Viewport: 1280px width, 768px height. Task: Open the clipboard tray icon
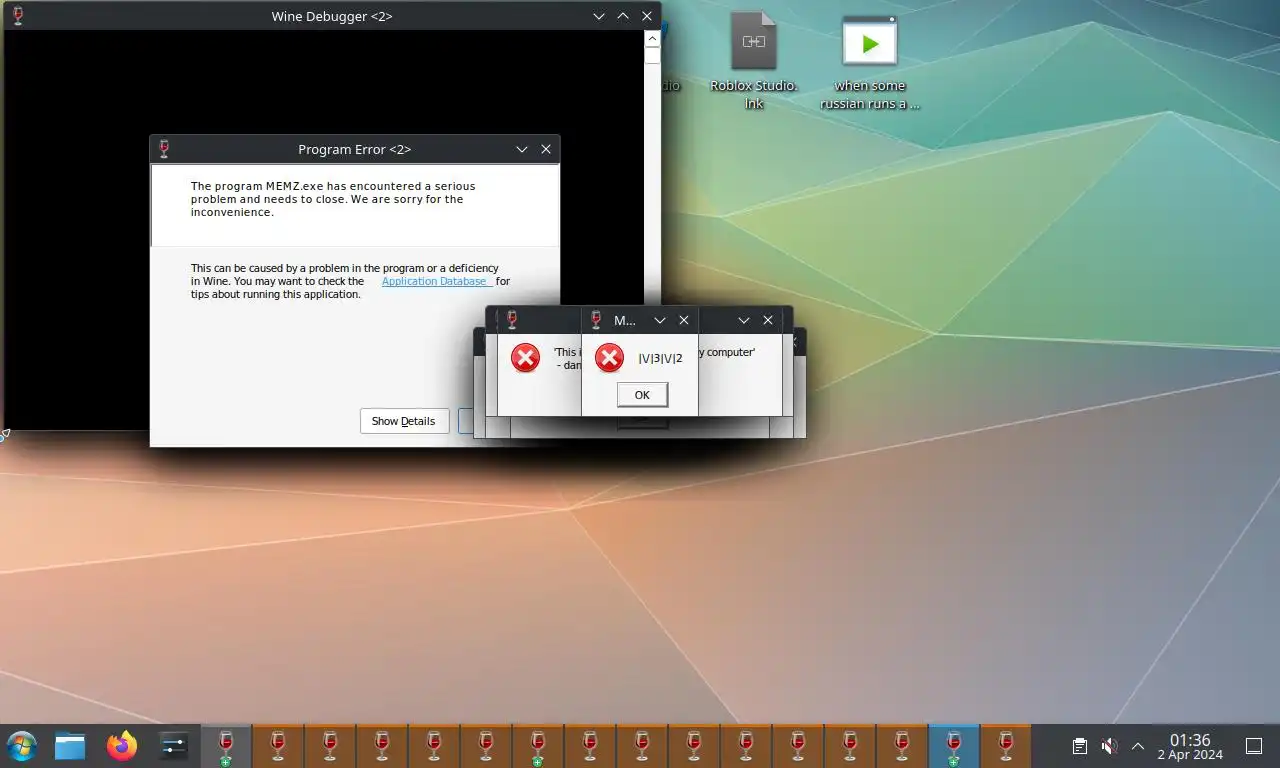coord(1080,746)
